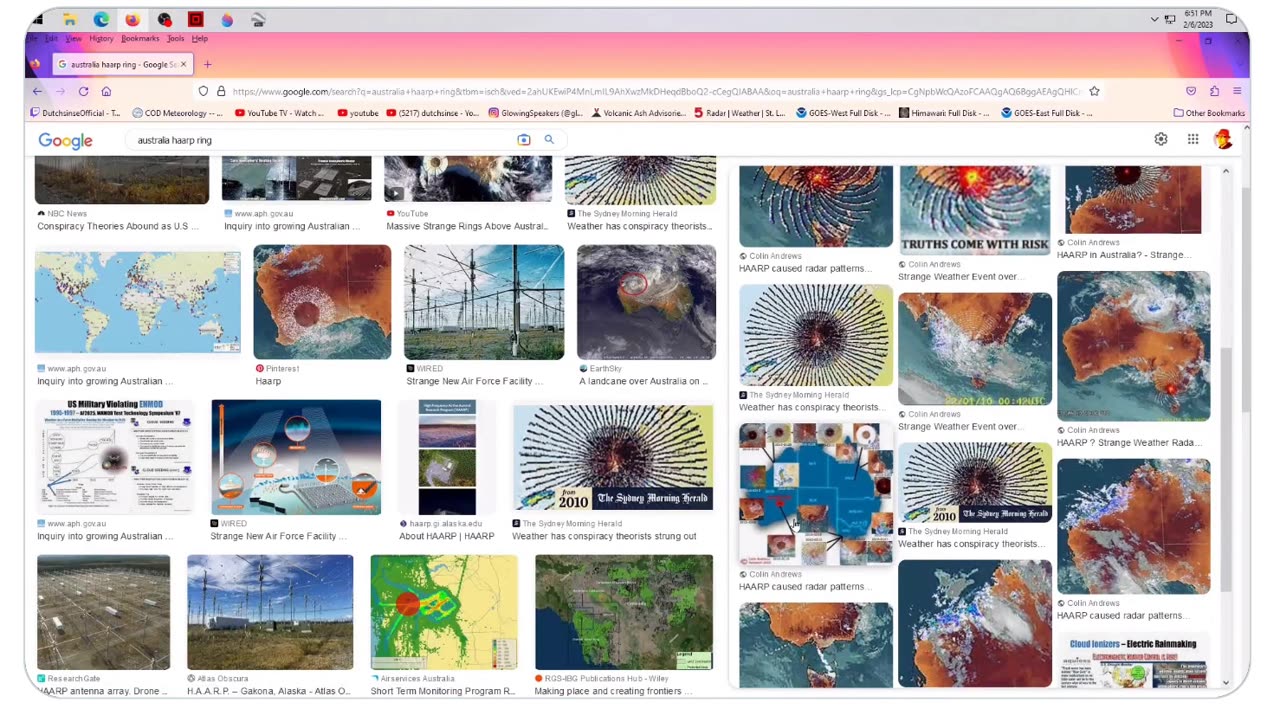Go back to the previous page
Image resolution: width=1280 pixels, height=720 pixels.
tap(38, 91)
